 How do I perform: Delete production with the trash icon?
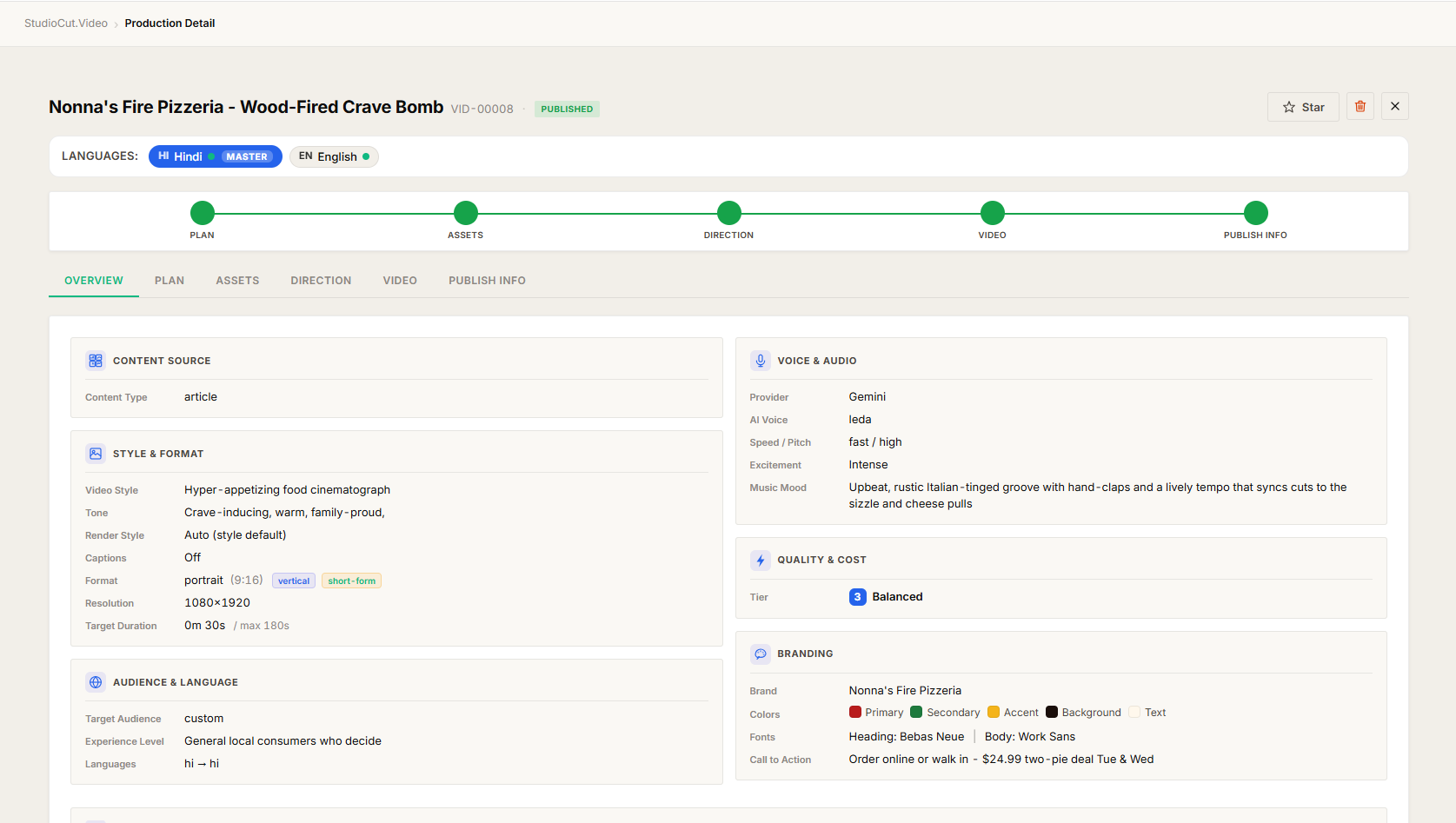click(x=1360, y=107)
